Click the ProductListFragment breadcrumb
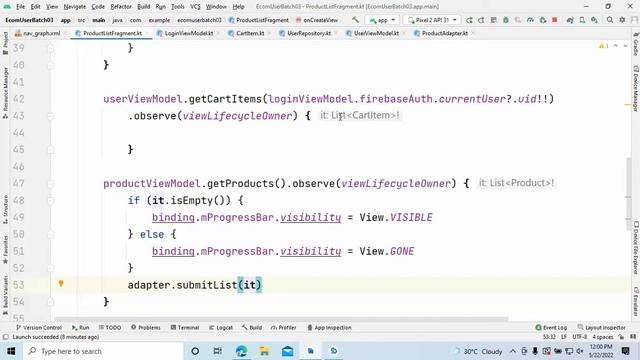This screenshot has height=360, width=640. [259, 20]
